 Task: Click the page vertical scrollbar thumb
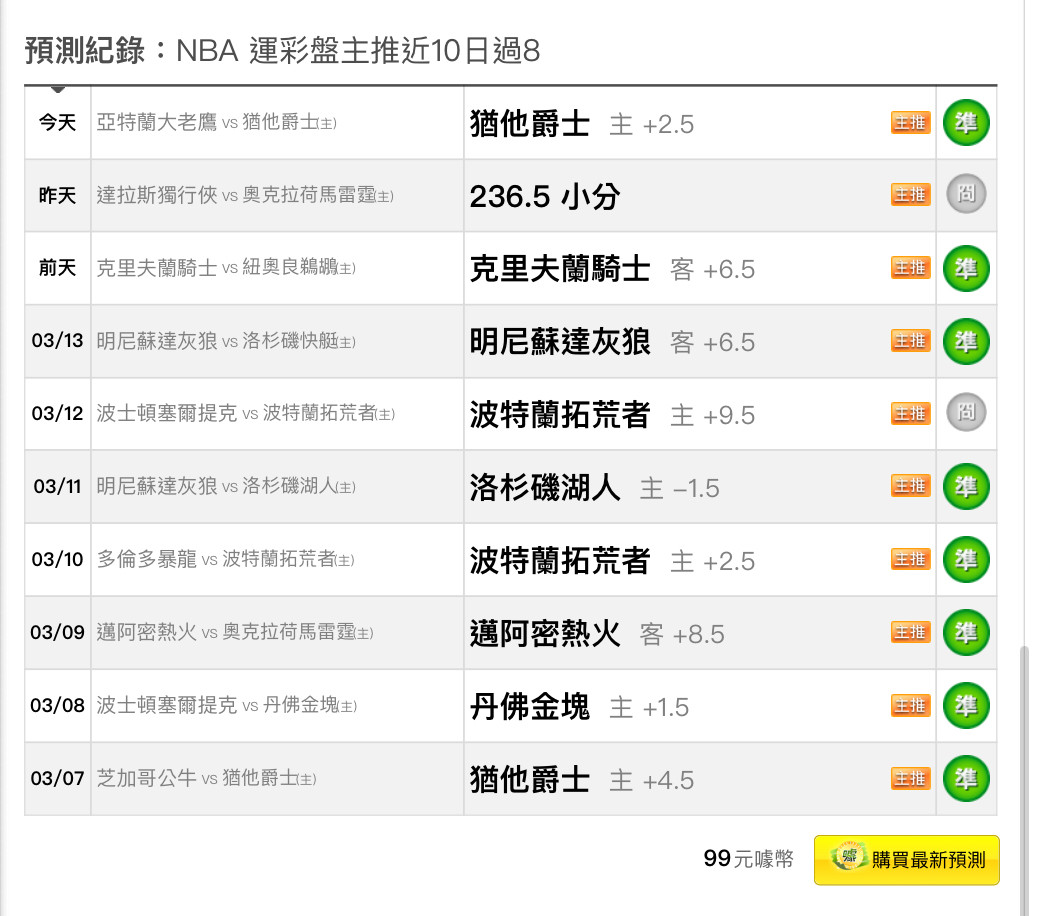point(1024,781)
